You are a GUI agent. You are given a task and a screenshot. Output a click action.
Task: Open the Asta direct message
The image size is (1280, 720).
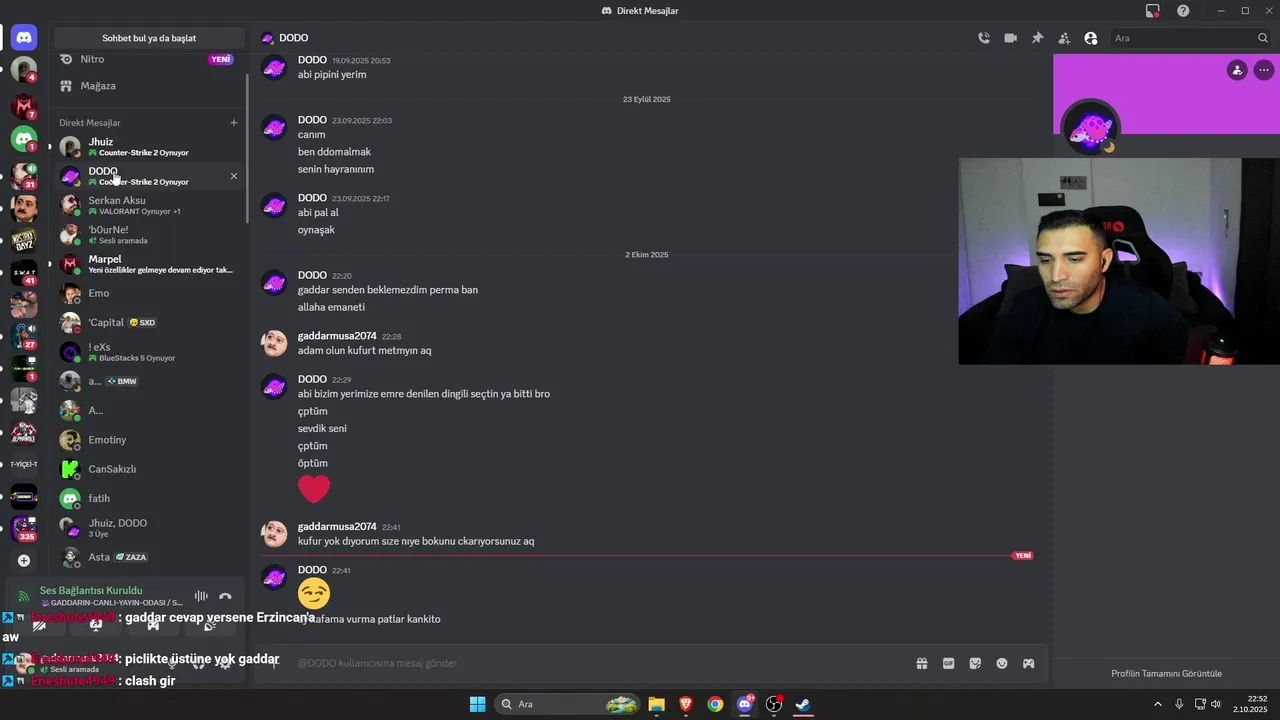click(148, 557)
